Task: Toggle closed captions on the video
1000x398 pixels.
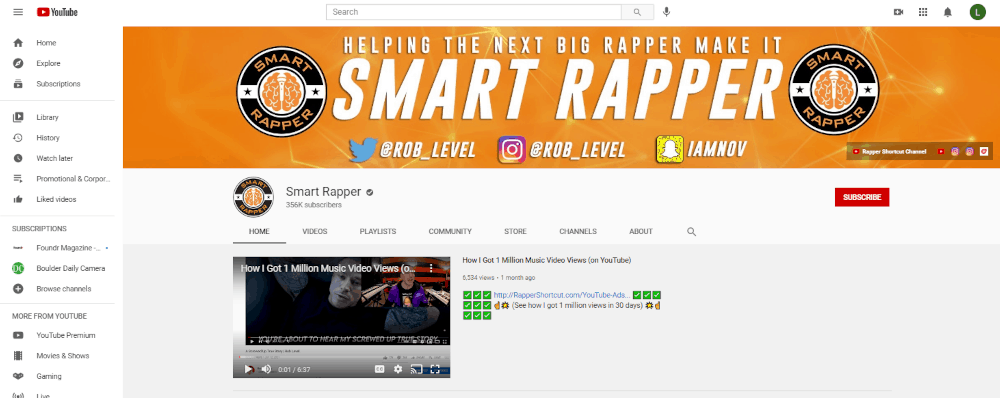Action: pyautogui.click(x=379, y=369)
